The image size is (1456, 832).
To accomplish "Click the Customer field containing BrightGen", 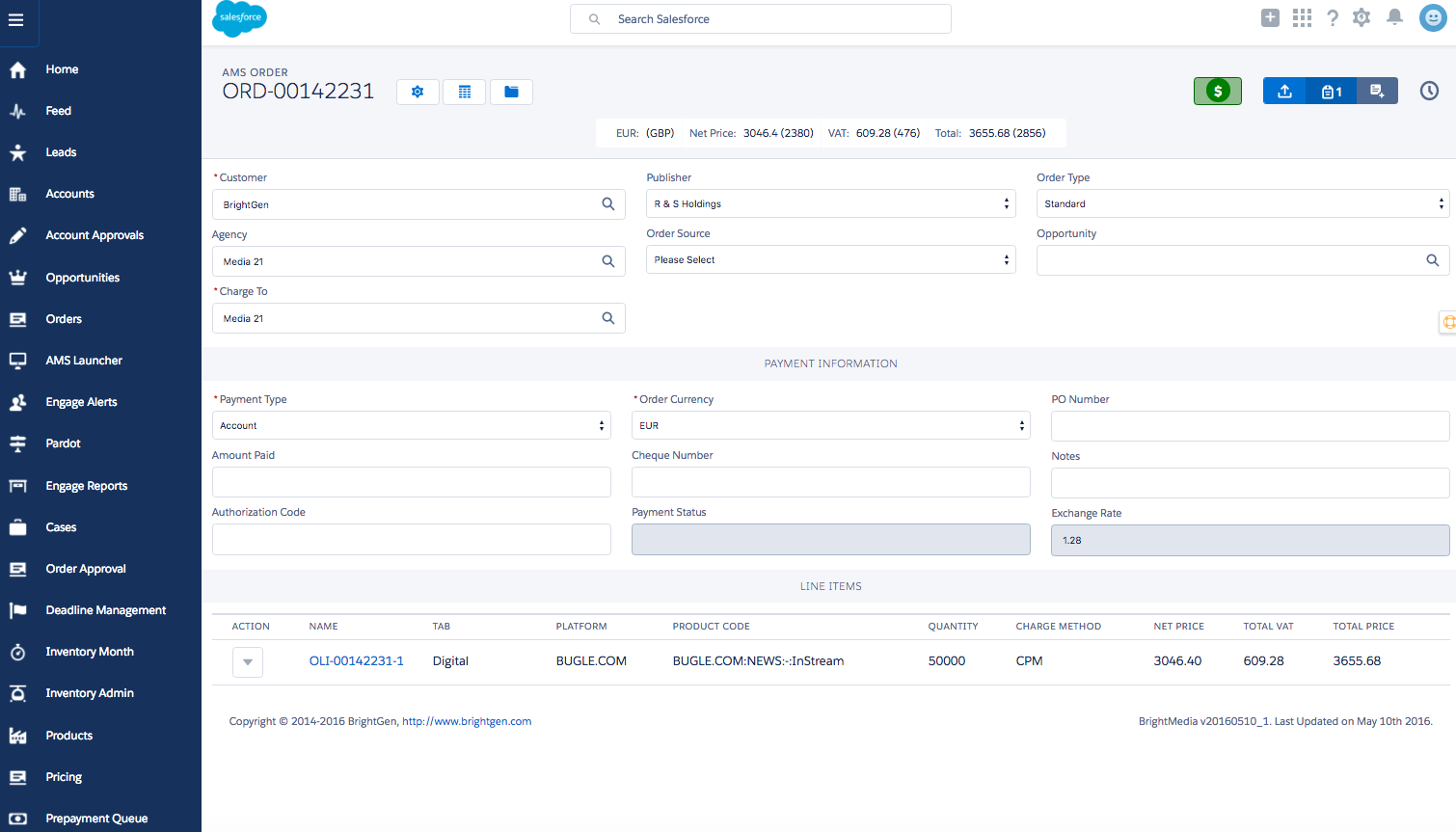I will tap(418, 204).
